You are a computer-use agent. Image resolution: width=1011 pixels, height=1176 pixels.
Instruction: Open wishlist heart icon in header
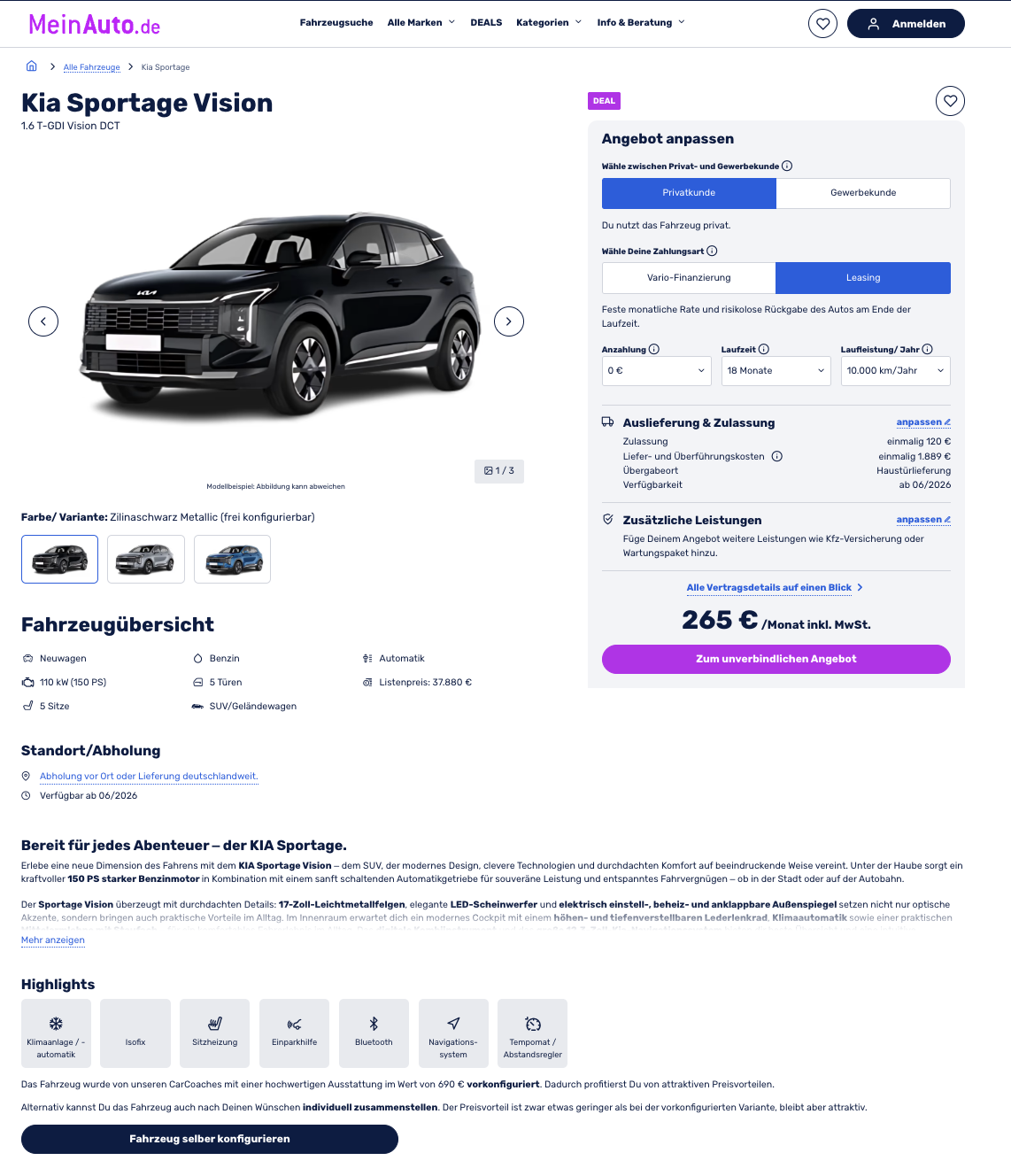pyautogui.click(x=822, y=24)
